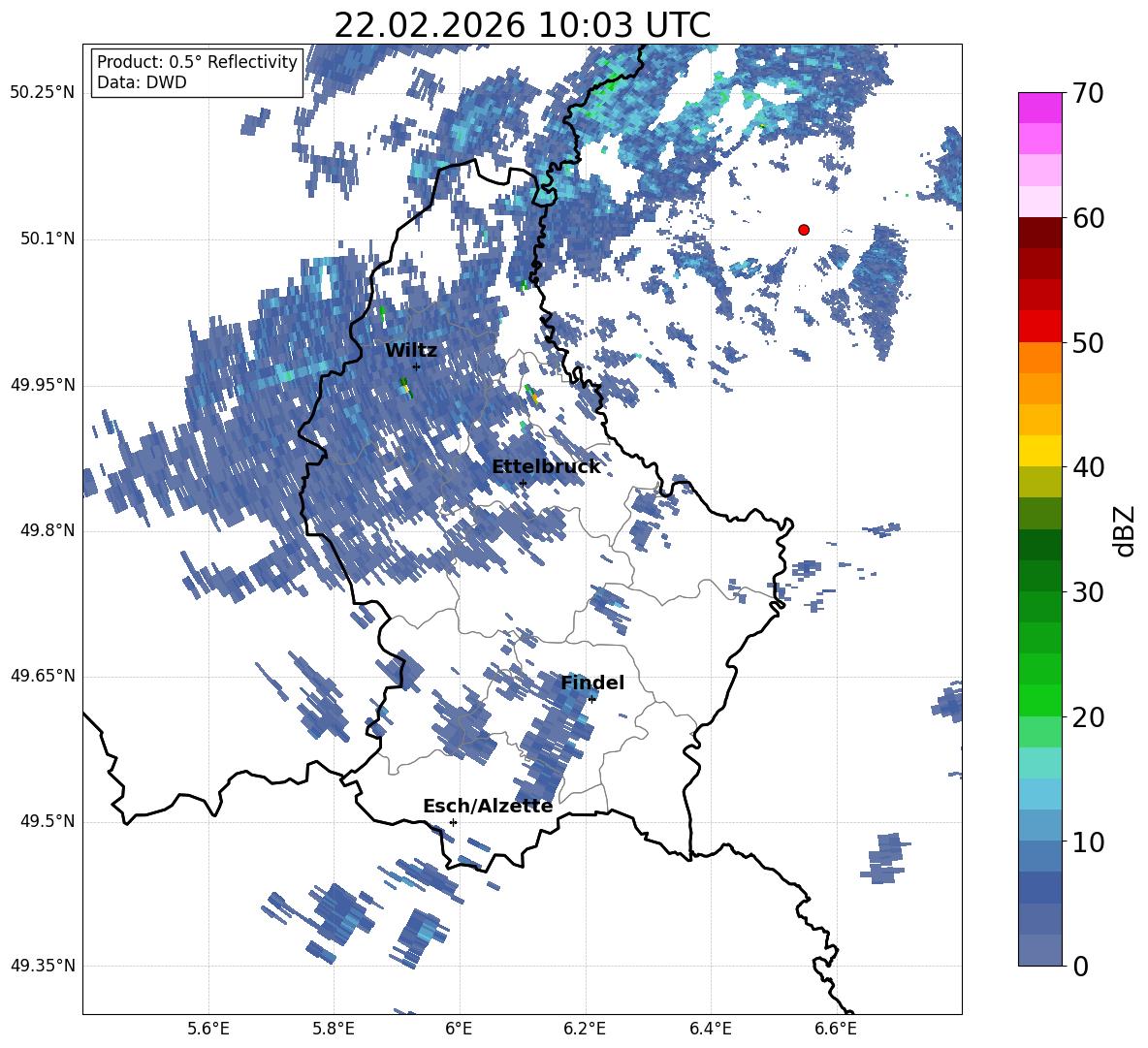Click the bright green colorbar segment at 20
The height and width of the screenshot is (1048, 1148).
tap(1039, 700)
